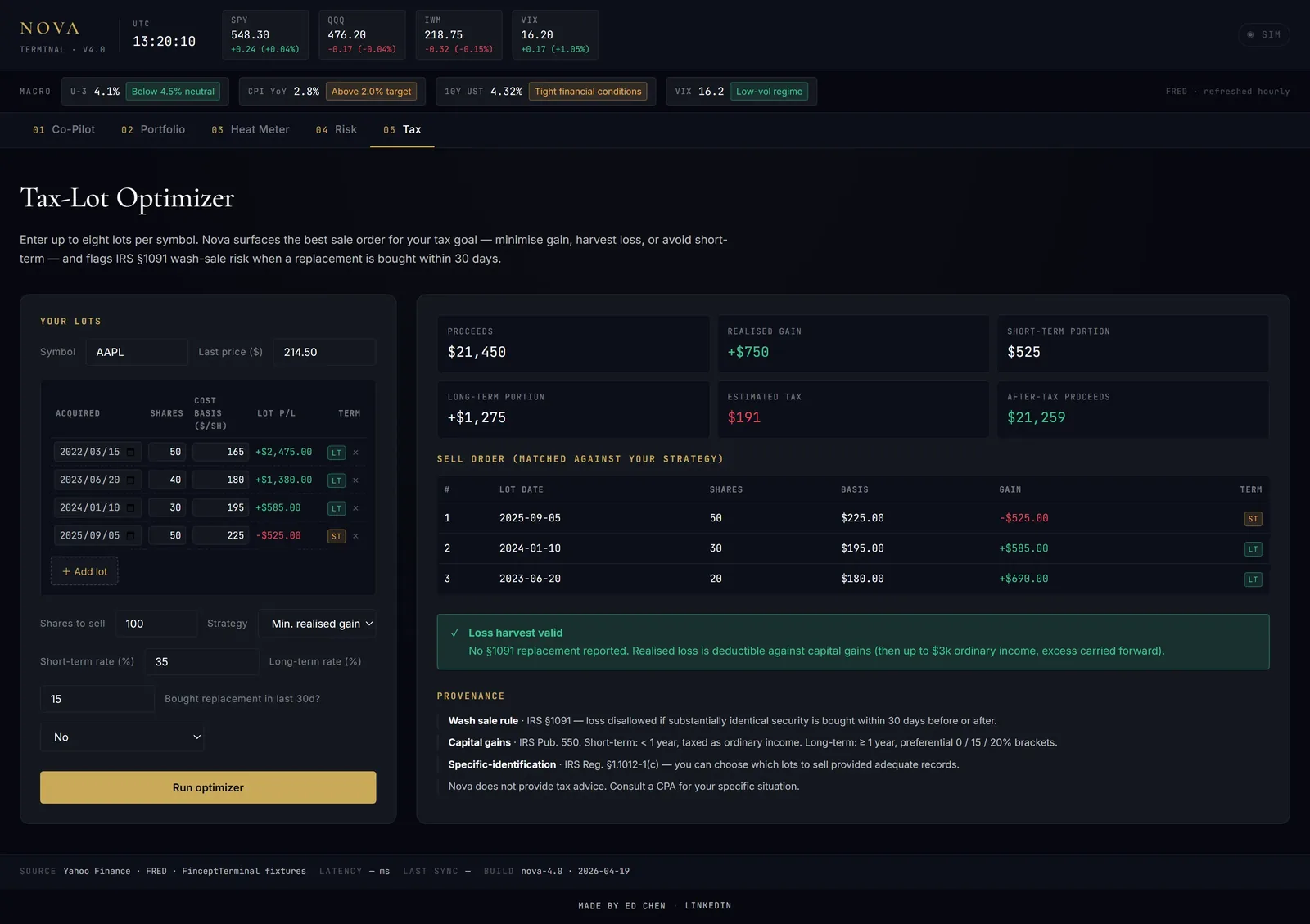Open the Strategy dropdown showing Min. realised gain
The image size is (1310, 924).
(317, 624)
